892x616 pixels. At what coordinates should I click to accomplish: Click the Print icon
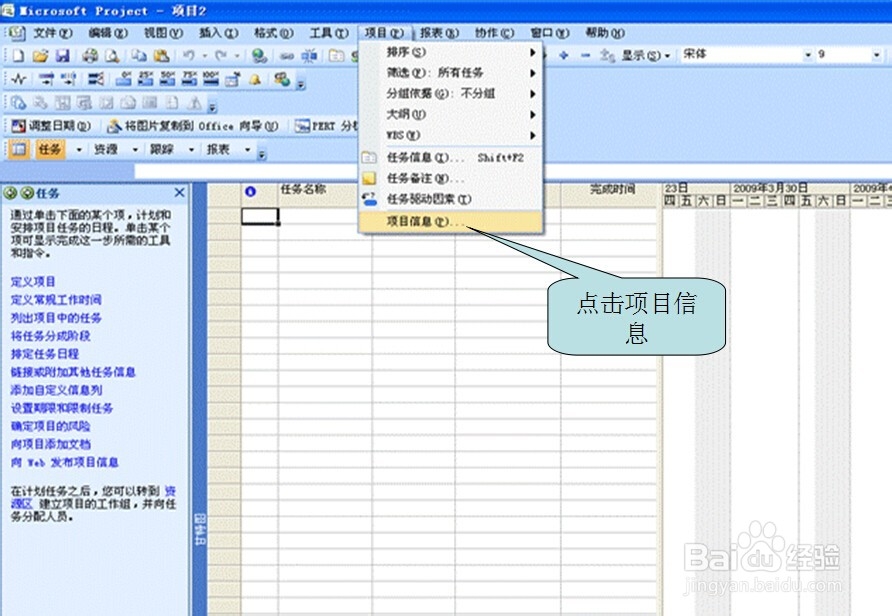pos(89,56)
